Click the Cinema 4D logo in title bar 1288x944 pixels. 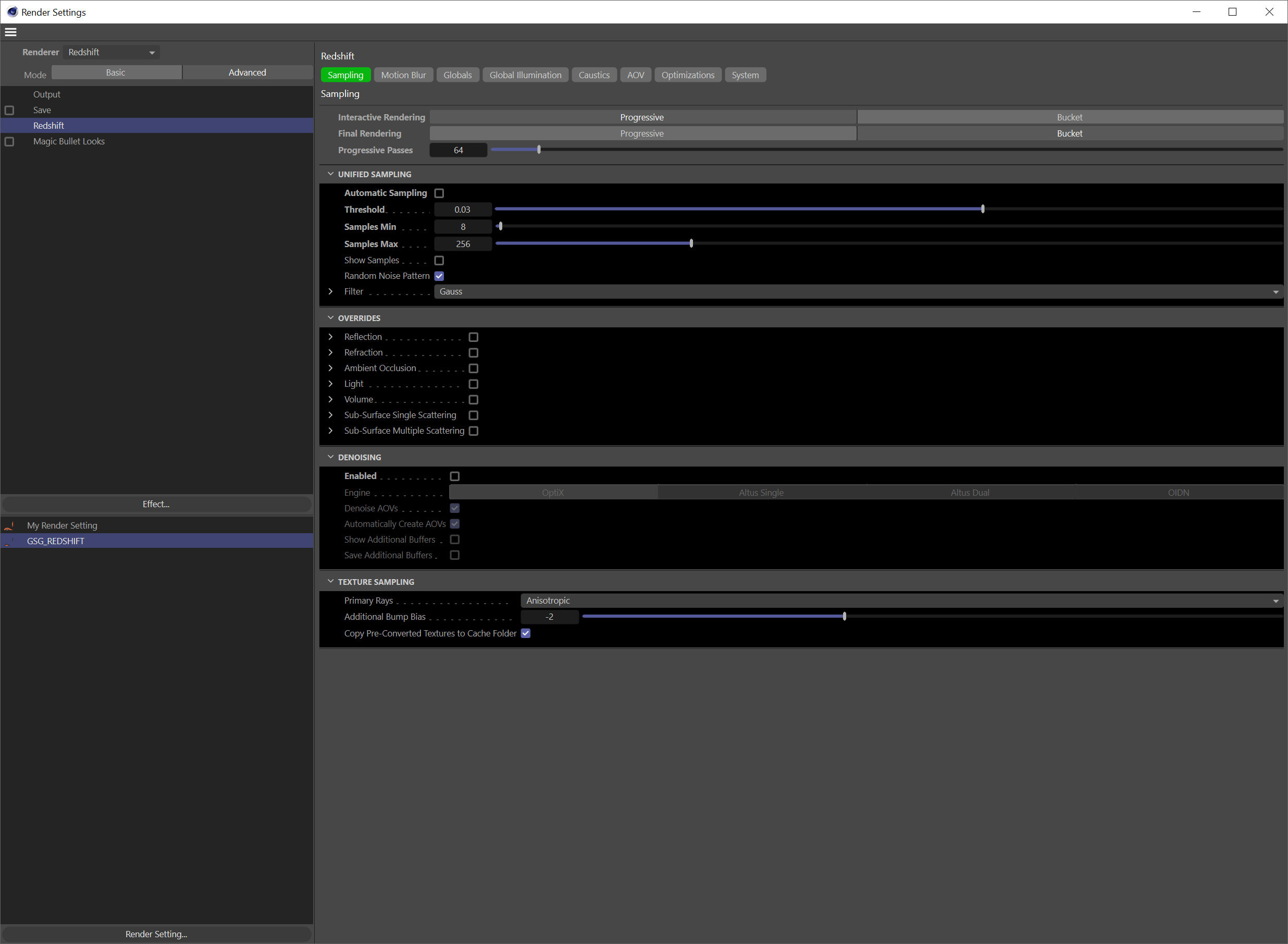pyautogui.click(x=12, y=12)
